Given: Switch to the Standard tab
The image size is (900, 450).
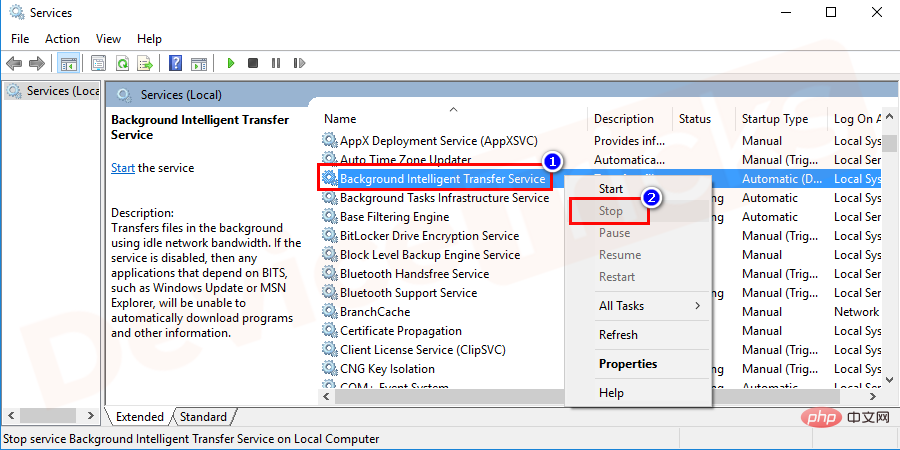Looking at the screenshot, I should (x=203, y=416).
